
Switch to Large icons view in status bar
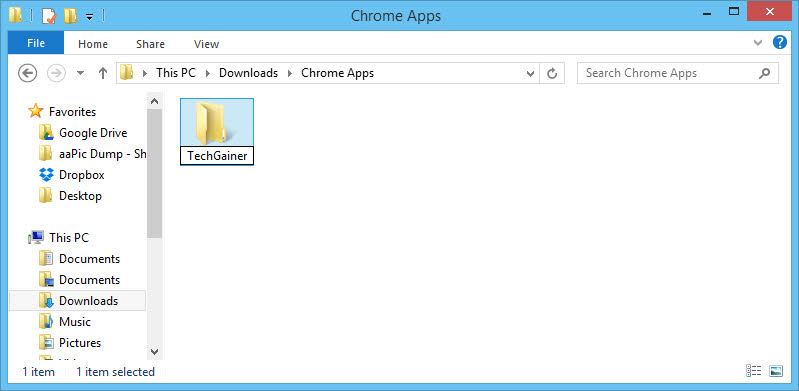point(776,371)
